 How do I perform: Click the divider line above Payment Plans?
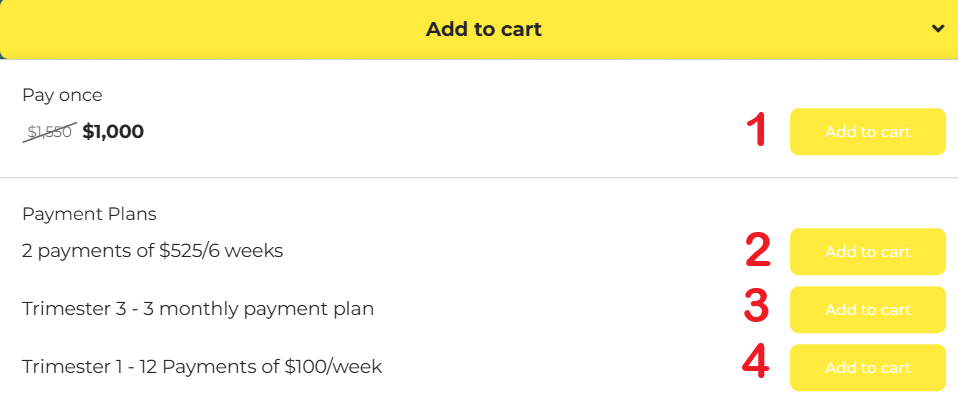point(479,178)
